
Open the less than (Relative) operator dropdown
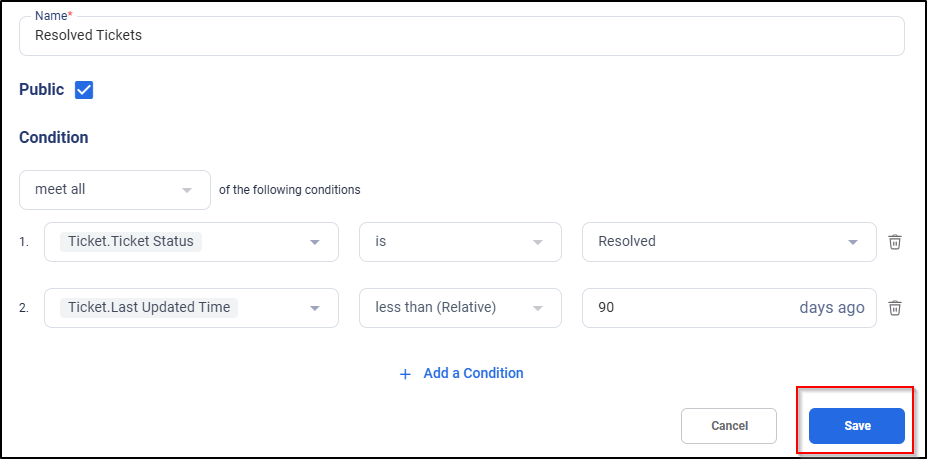(460, 308)
